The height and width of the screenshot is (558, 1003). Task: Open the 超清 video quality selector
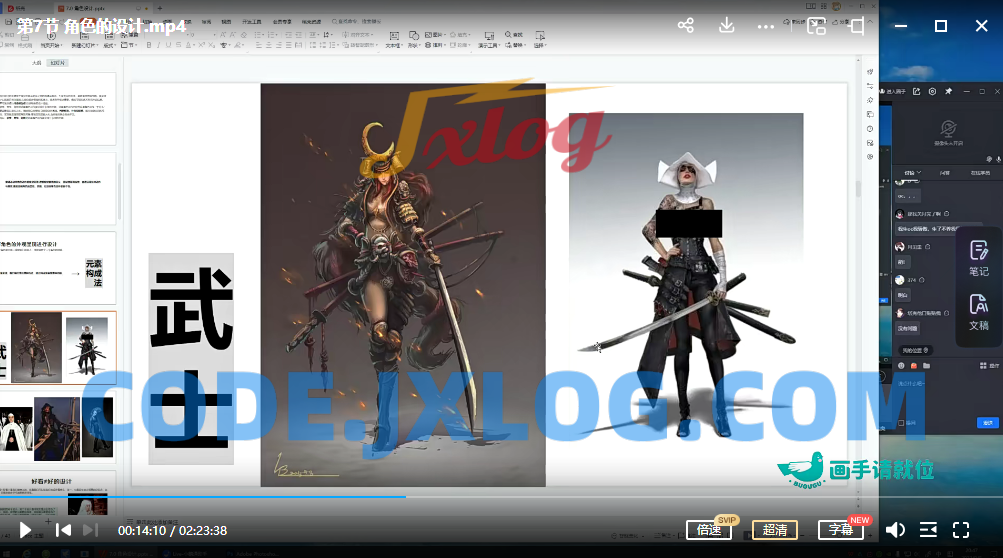coord(775,530)
